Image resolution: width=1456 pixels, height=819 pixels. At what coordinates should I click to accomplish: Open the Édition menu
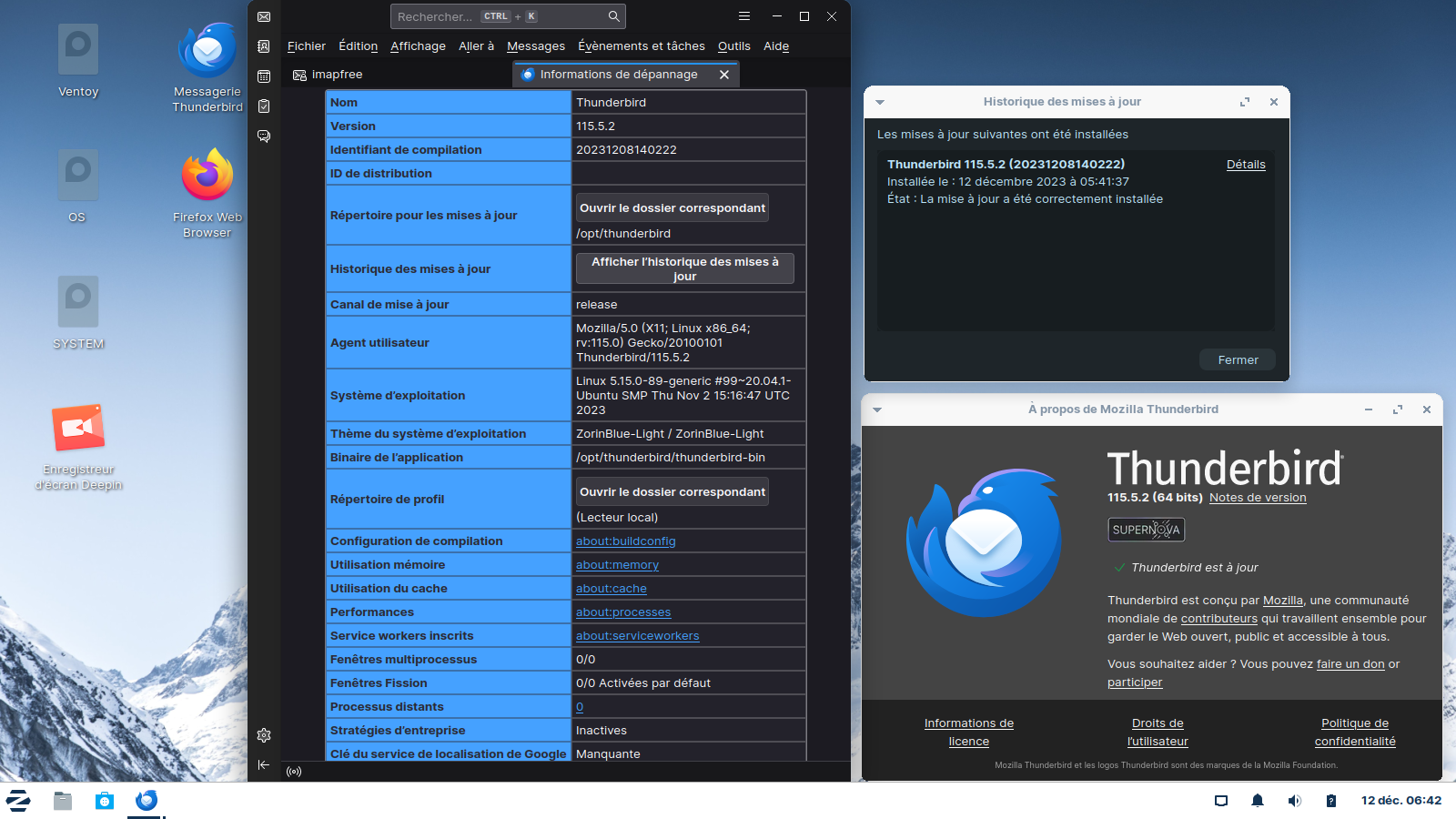tap(359, 46)
